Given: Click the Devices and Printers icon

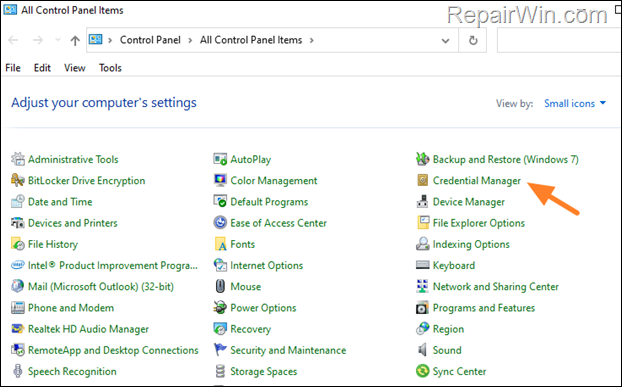Looking at the screenshot, I should (x=17, y=223).
